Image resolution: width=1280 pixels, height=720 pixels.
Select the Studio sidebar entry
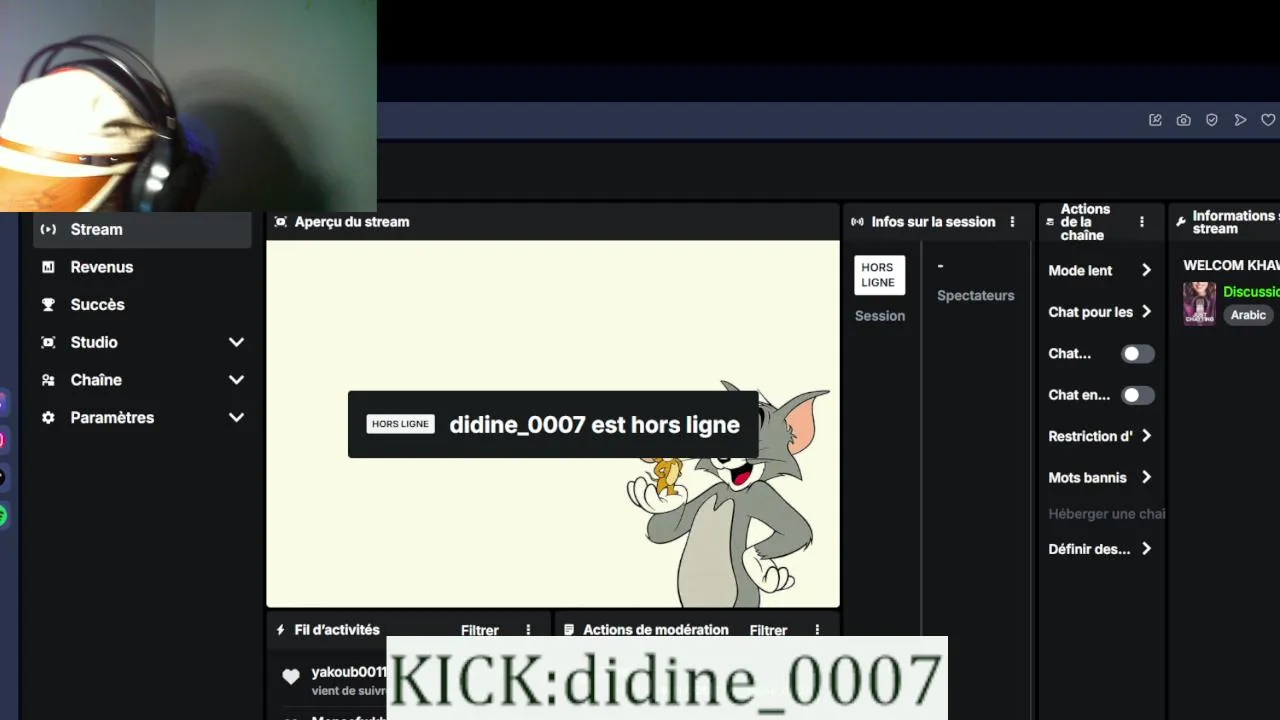pos(142,342)
